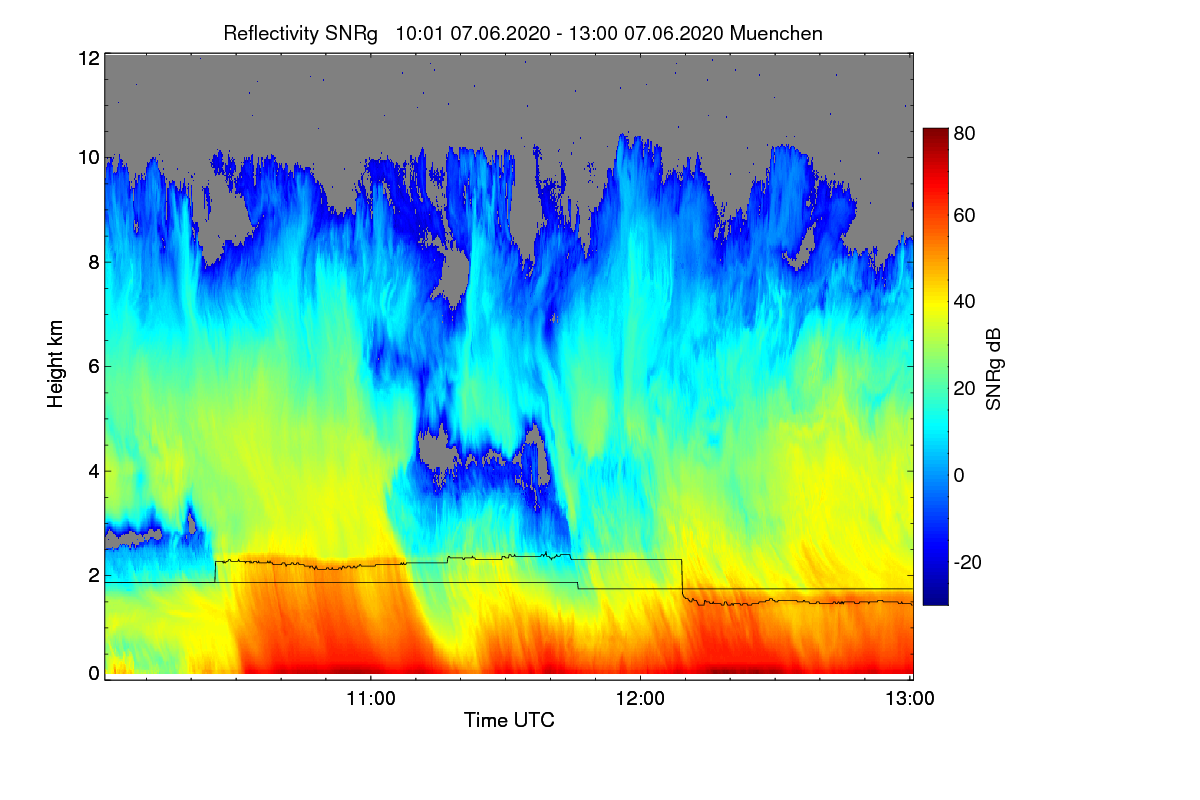The width and height of the screenshot is (1200, 800).
Task: Click the height tick label 4
Action: tap(93, 470)
